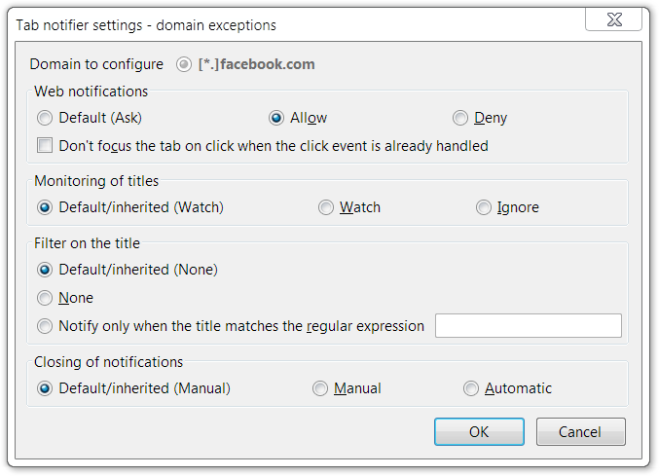The width and height of the screenshot is (660, 476).
Task: Select Default/inherited (None) title filter
Action: coord(45,270)
